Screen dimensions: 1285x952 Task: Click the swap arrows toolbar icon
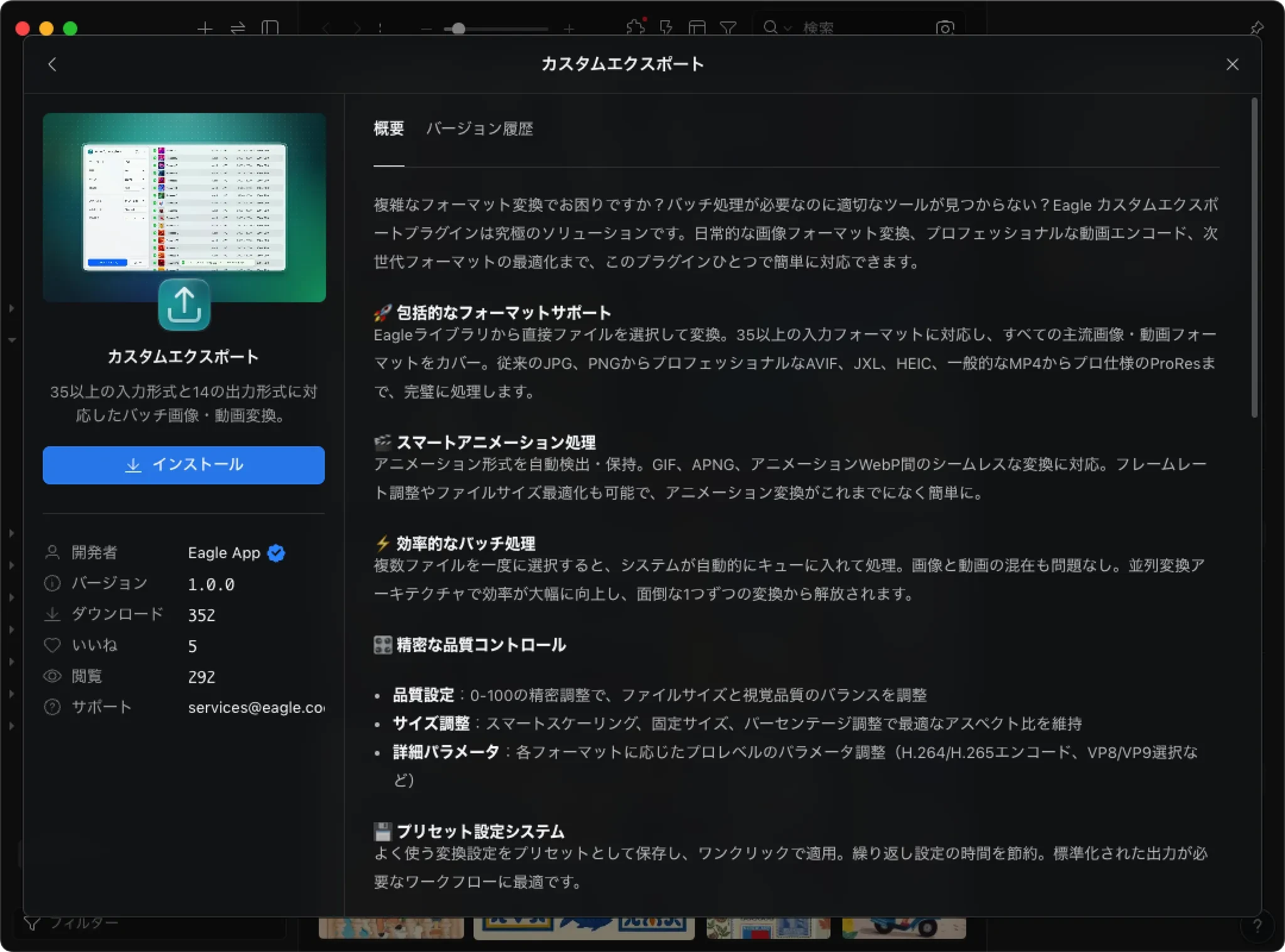tap(238, 28)
